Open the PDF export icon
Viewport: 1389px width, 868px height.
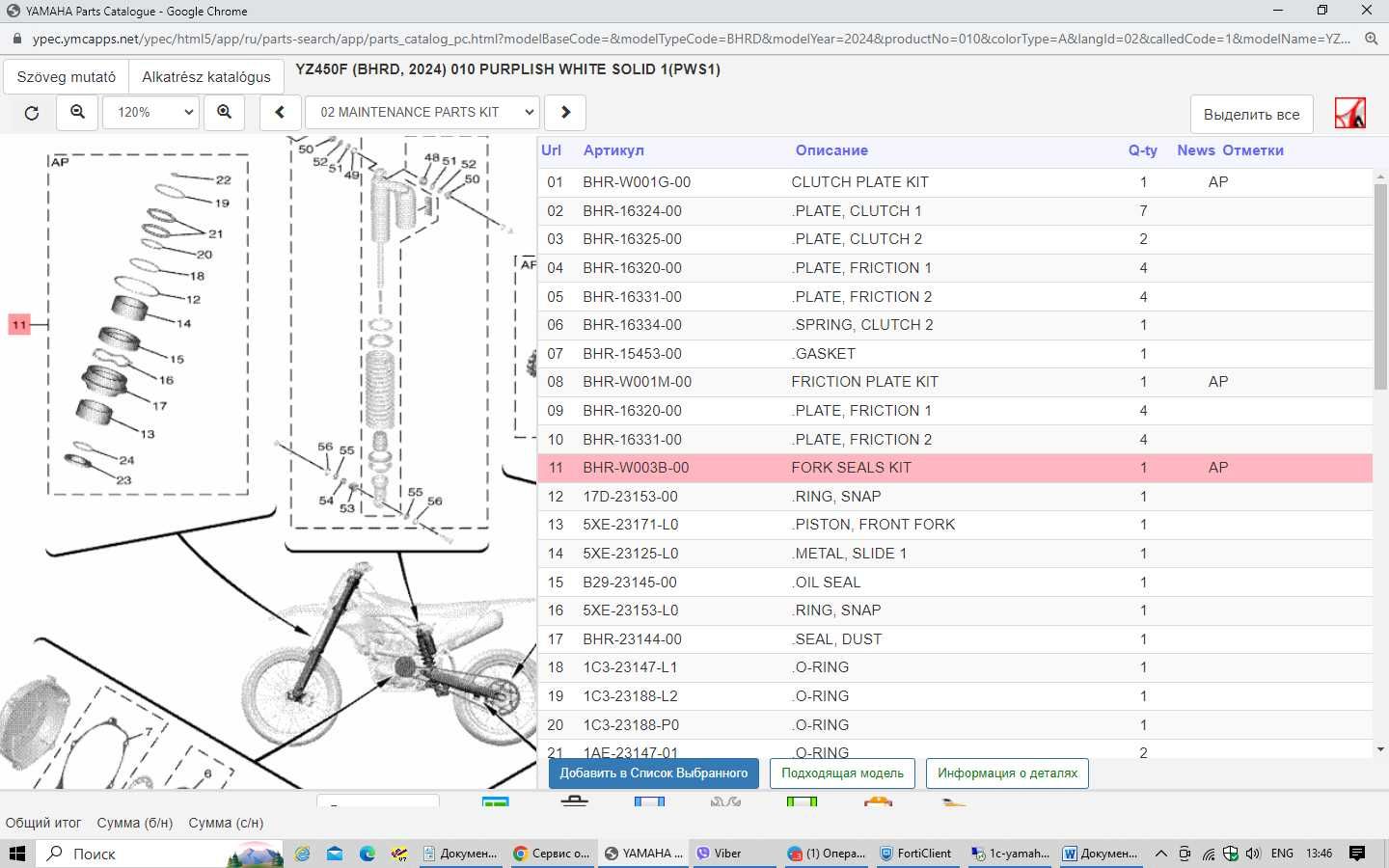(x=1349, y=113)
